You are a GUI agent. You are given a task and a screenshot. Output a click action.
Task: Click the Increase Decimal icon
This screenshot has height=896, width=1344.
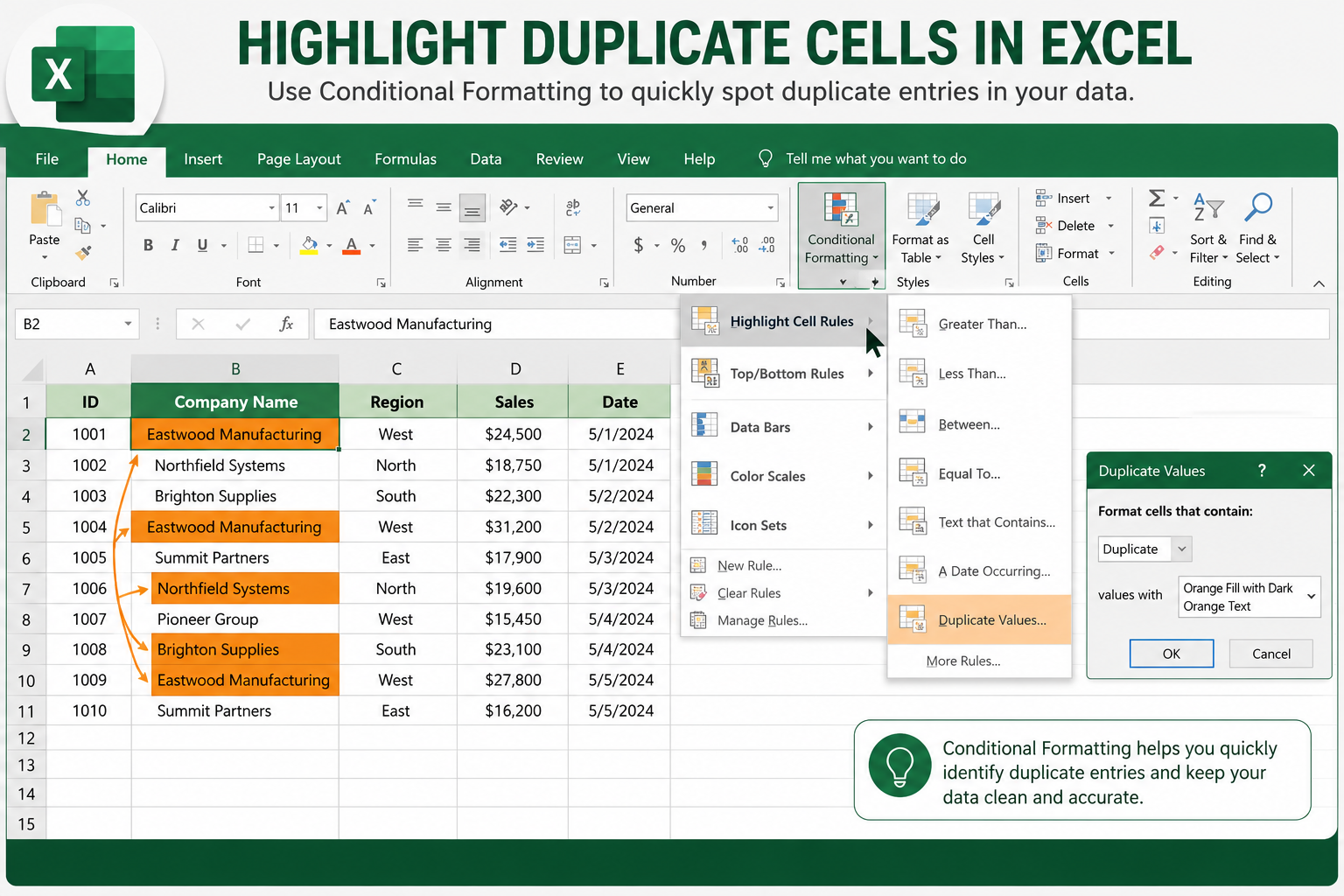pos(739,245)
